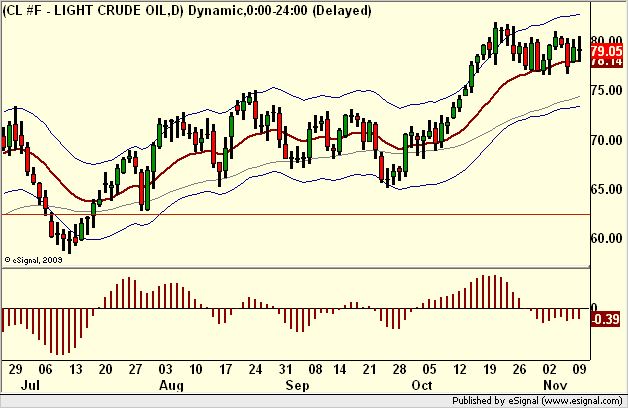This screenshot has width=628, height=408.
Task: Click the date label 29 on time axis
Action: click(15, 369)
